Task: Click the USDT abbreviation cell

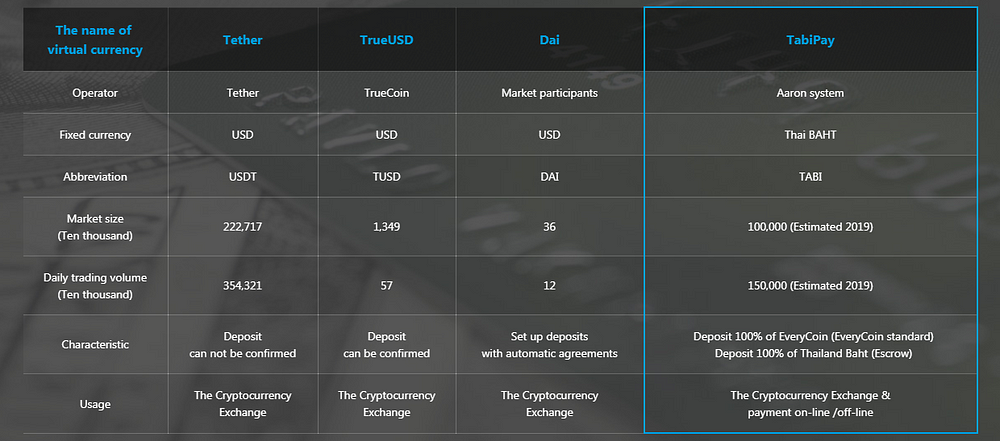Action: coord(242,177)
